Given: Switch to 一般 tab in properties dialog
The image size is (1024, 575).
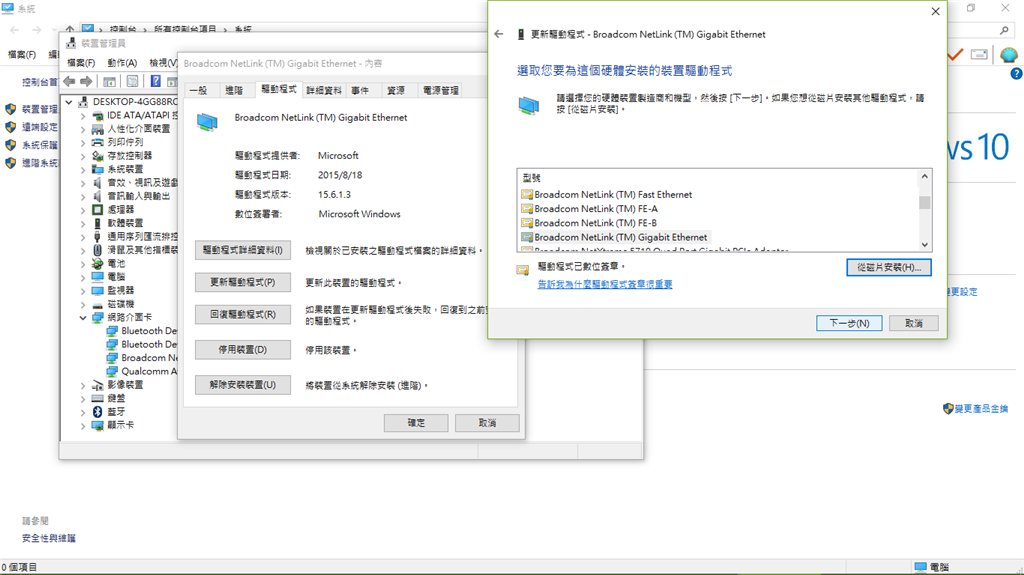Looking at the screenshot, I should coord(199,90).
